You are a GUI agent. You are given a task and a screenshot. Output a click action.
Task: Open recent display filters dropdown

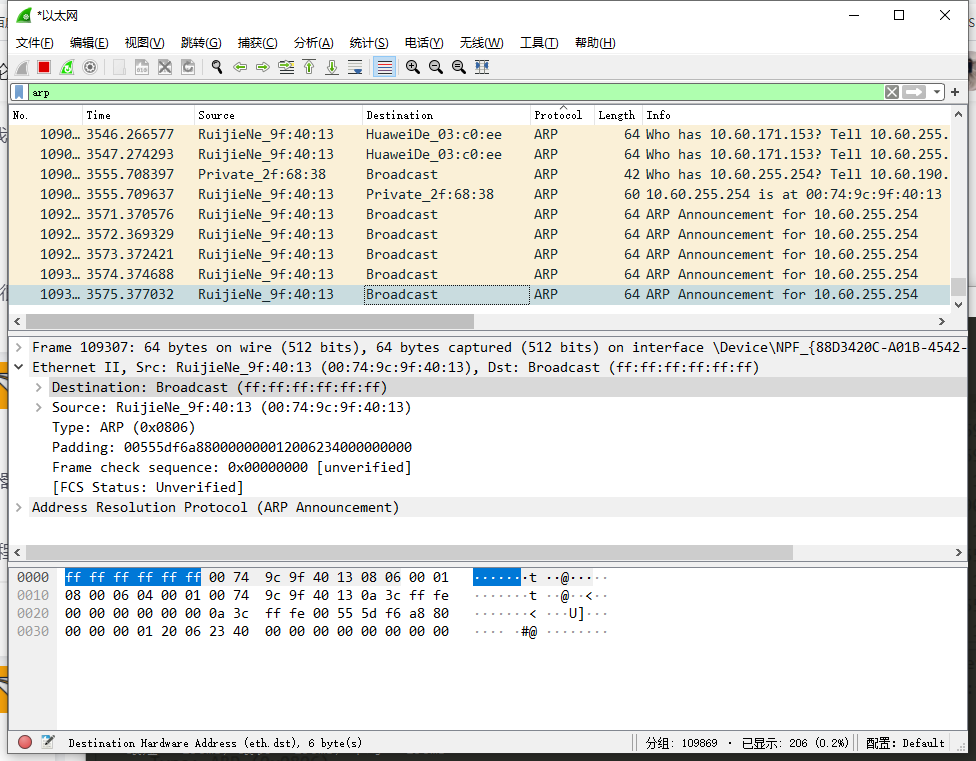[x=937, y=92]
